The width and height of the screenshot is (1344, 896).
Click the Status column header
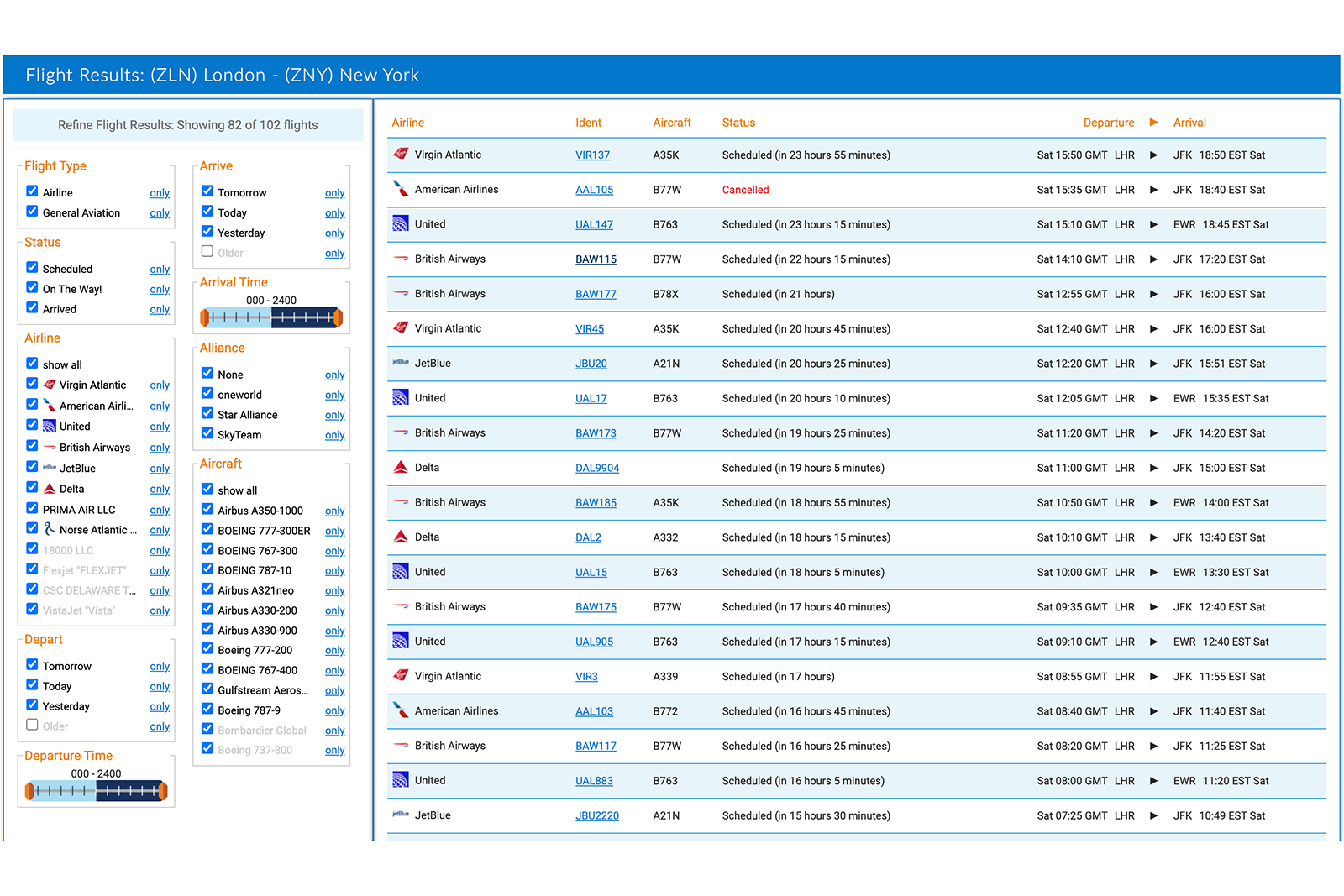(738, 122)
